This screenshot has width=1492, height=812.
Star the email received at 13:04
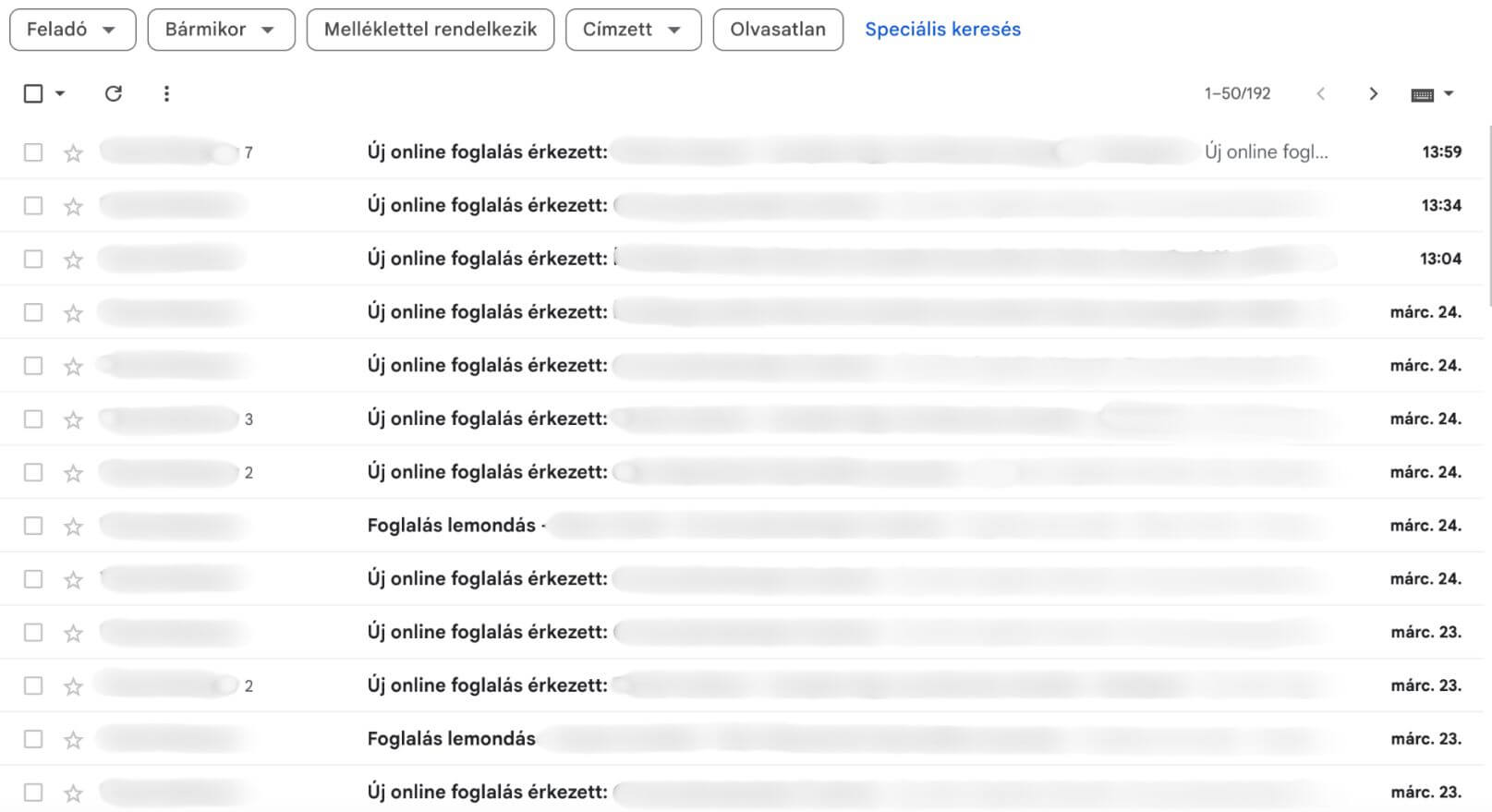point(73,260)
